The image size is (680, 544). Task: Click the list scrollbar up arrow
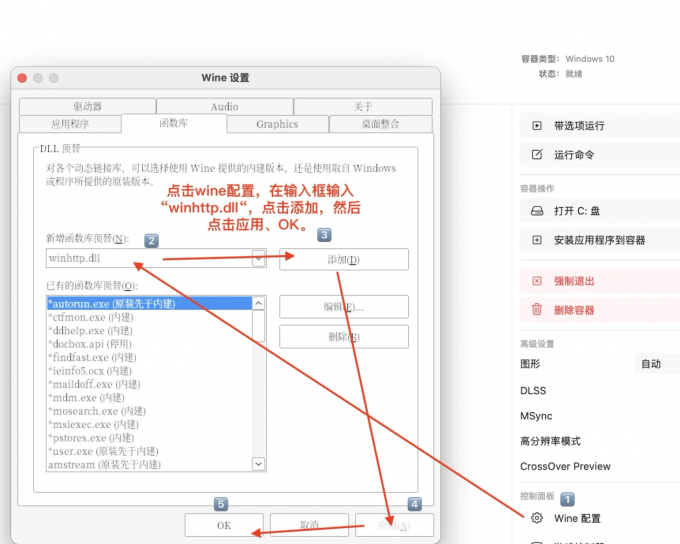pyautogui.click(x=258, y=303)
